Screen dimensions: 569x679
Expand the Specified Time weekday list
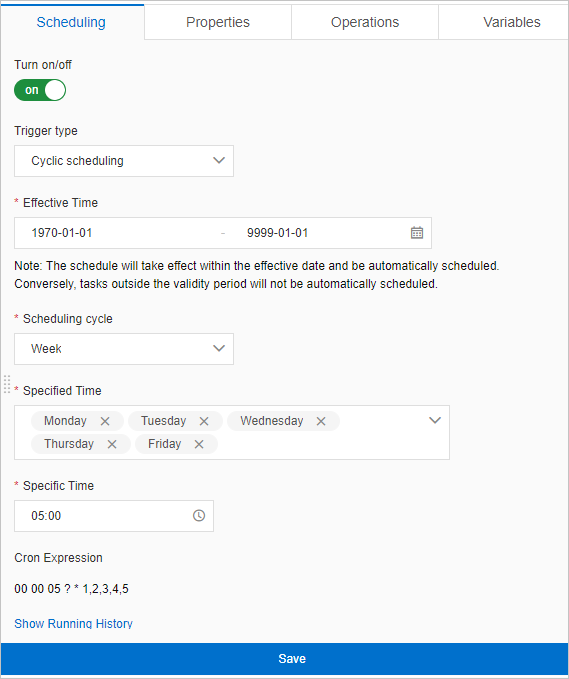coord(435,420)
